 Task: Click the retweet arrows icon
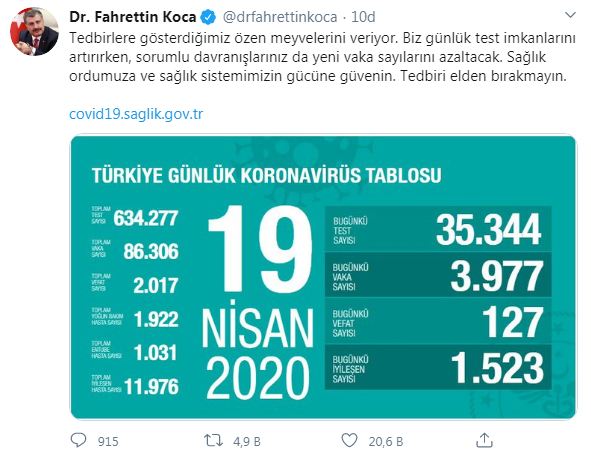click(213, 440)
